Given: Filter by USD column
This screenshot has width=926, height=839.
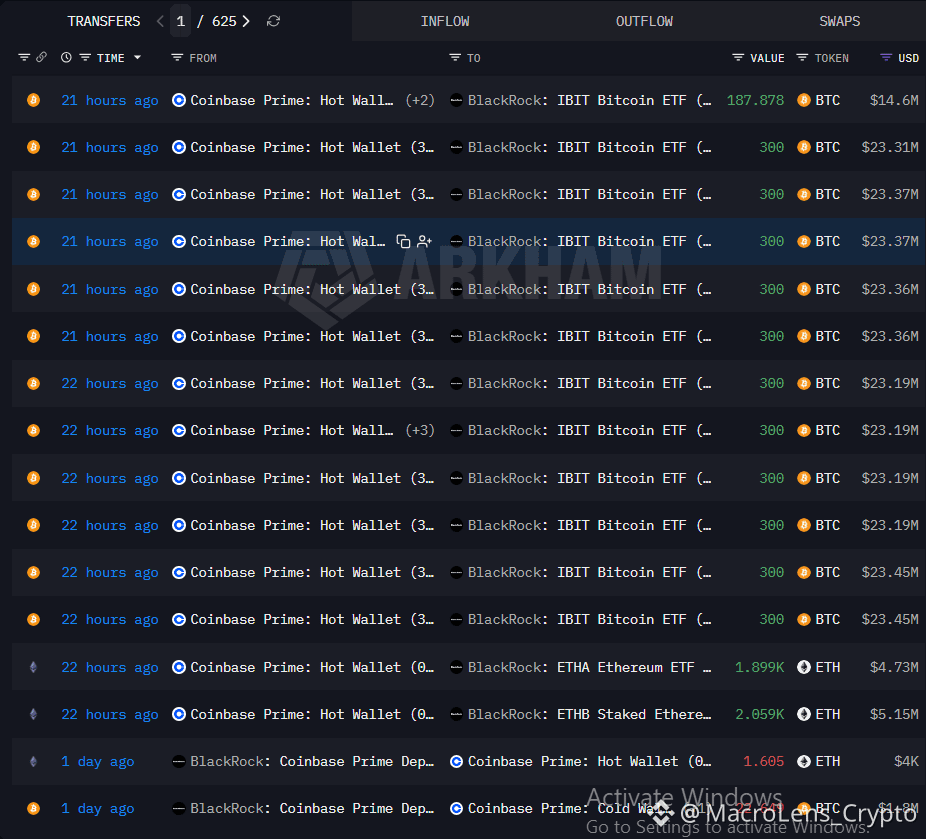Looking at the screenshot, I should coord(886,57).
